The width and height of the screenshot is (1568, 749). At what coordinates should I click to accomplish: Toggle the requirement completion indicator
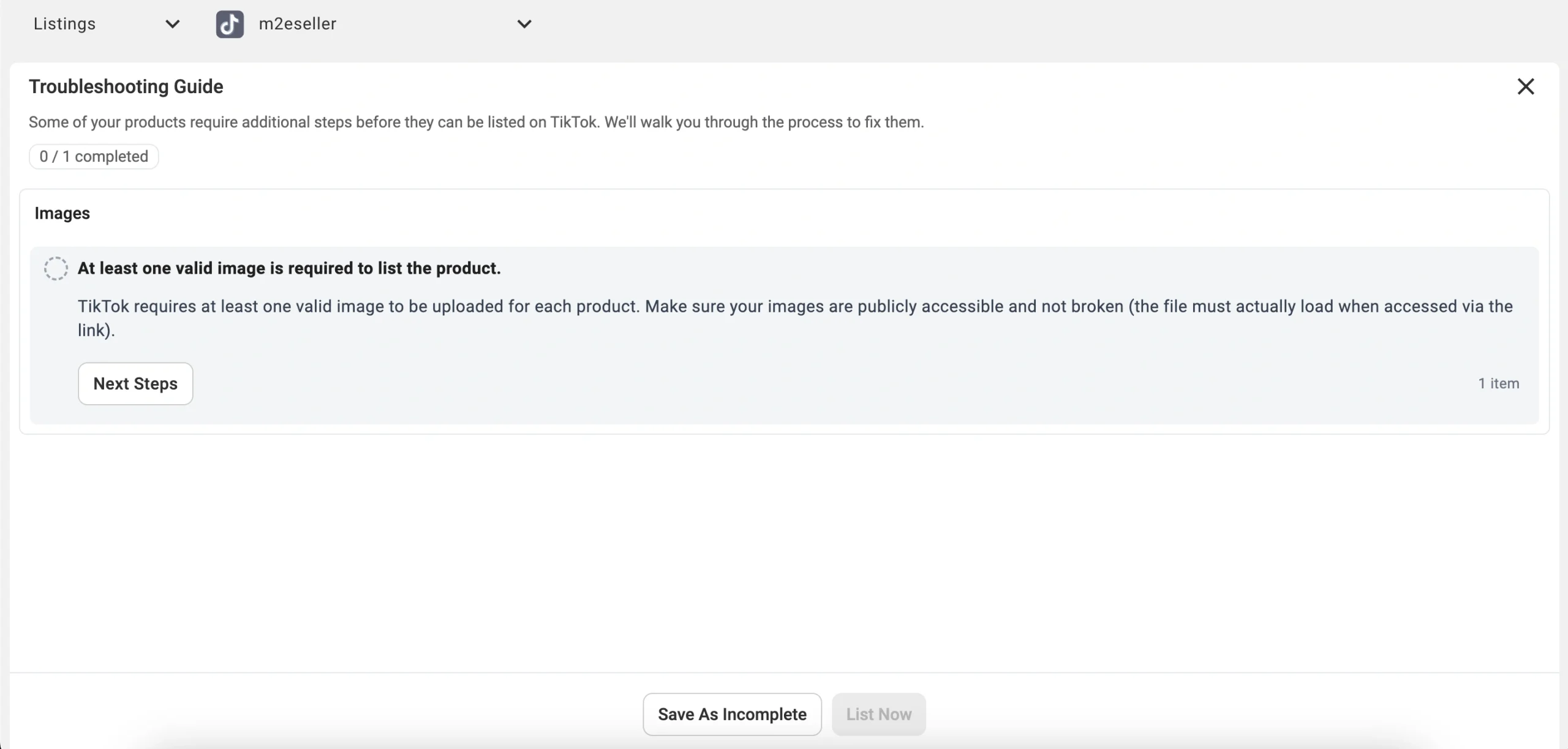click(56, 268)
